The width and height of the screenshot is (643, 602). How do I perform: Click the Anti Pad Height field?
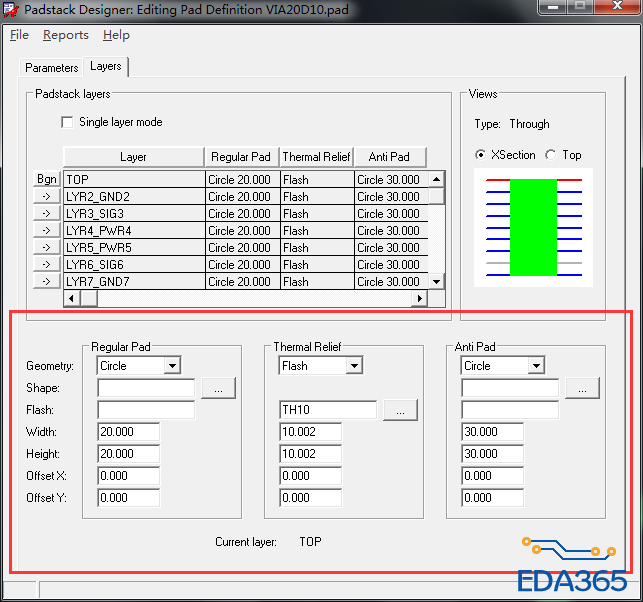tap(493, 454)
